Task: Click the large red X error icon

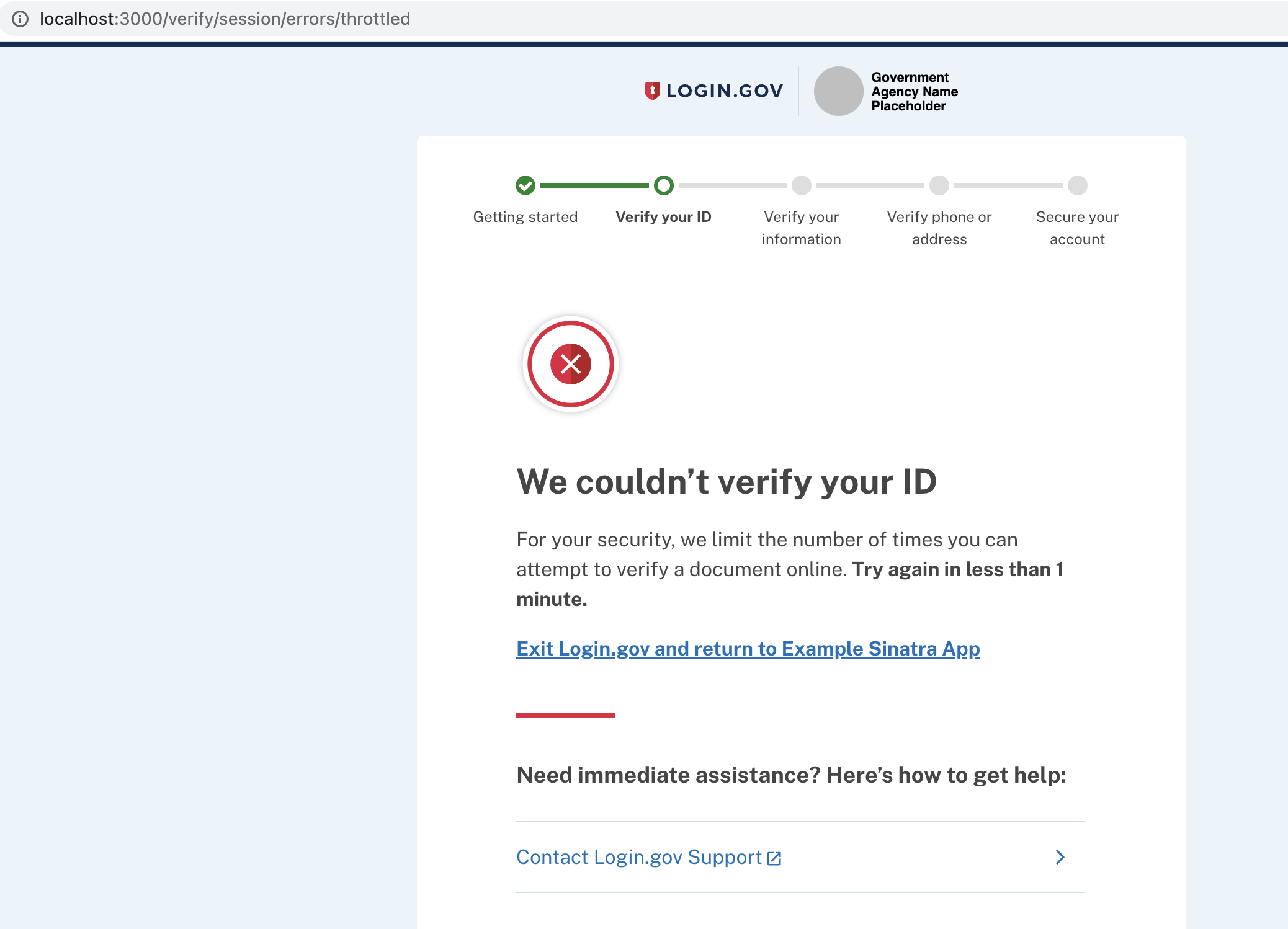Action: 571,364
